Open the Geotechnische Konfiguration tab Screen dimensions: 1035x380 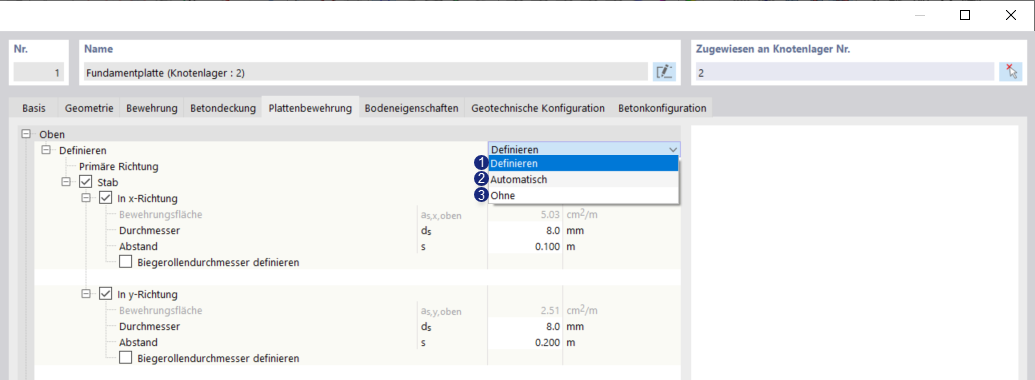tap(538, 108)
